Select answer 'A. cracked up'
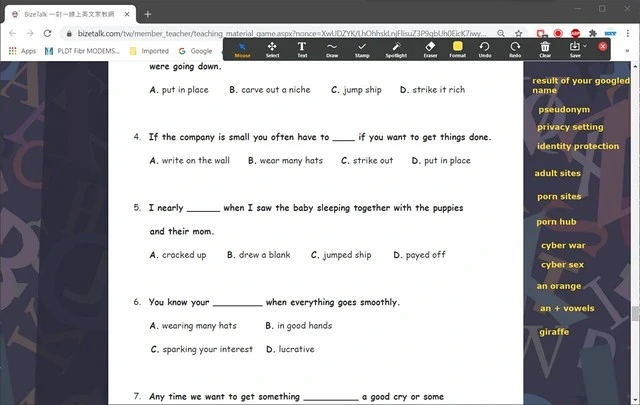Image resolution: width=640 pixels, height=405 pixels. 178,255
